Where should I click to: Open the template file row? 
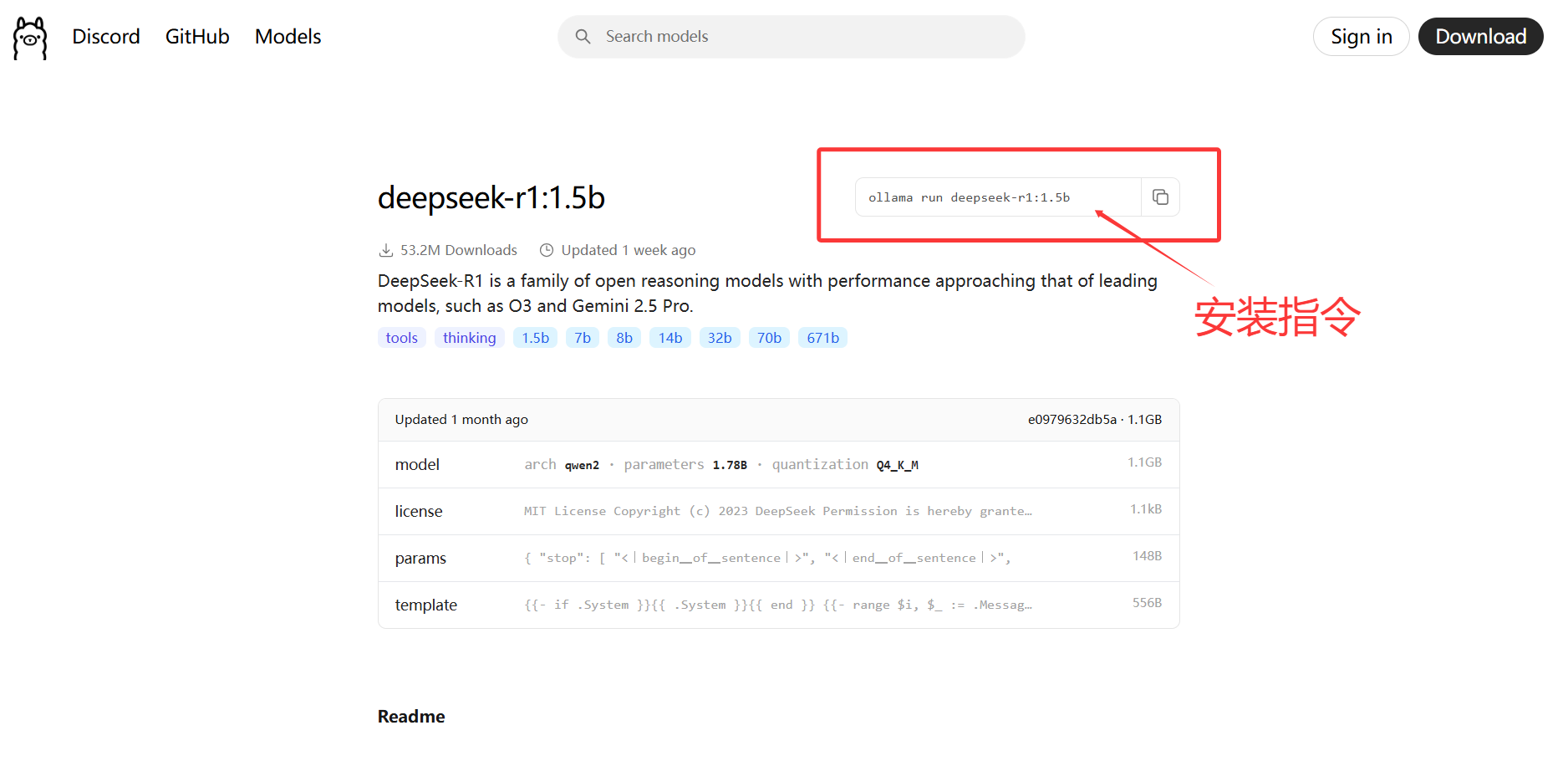(x=777, y=605)
